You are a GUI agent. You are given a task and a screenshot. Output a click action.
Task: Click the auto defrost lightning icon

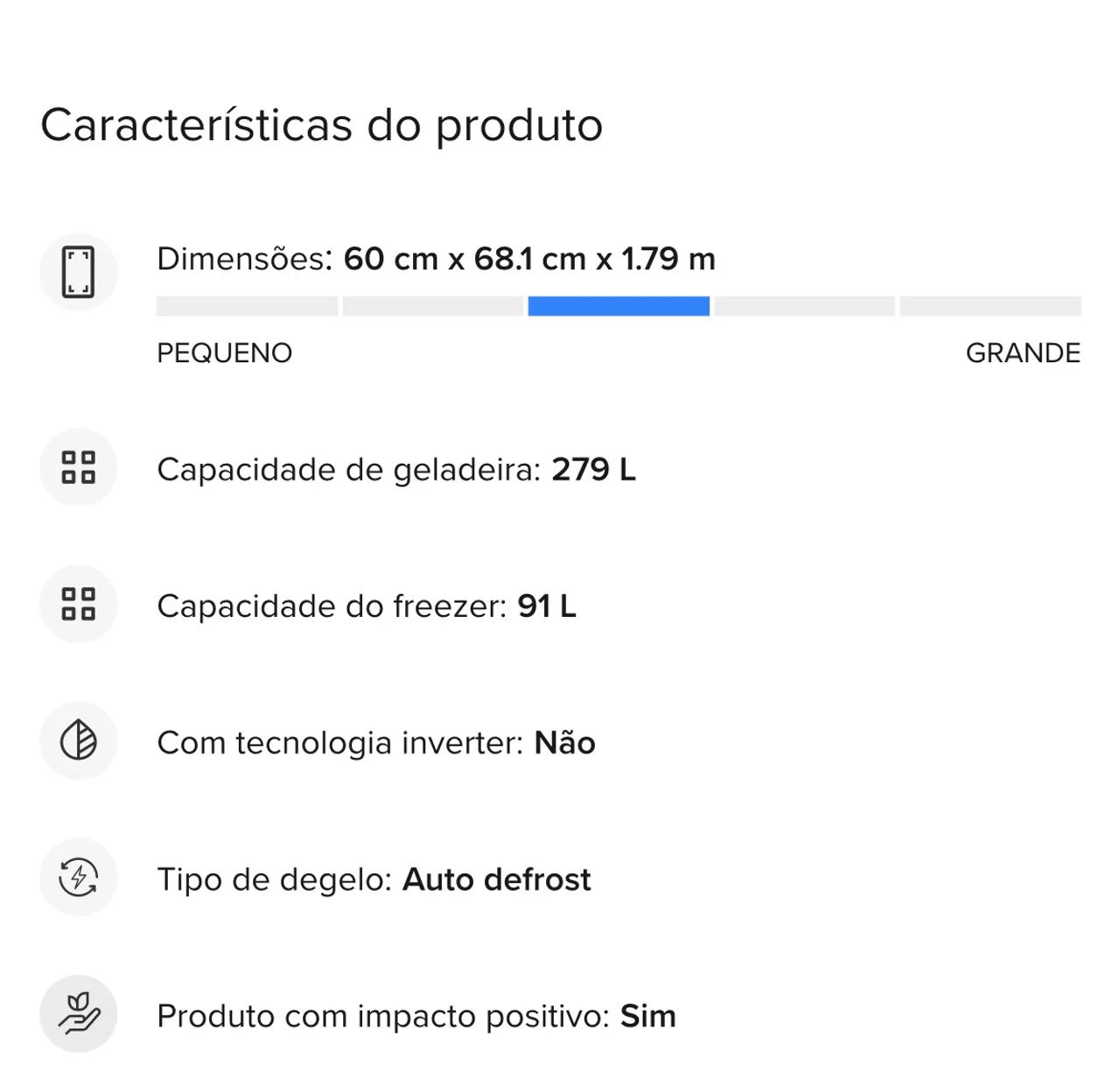[78, 878]
